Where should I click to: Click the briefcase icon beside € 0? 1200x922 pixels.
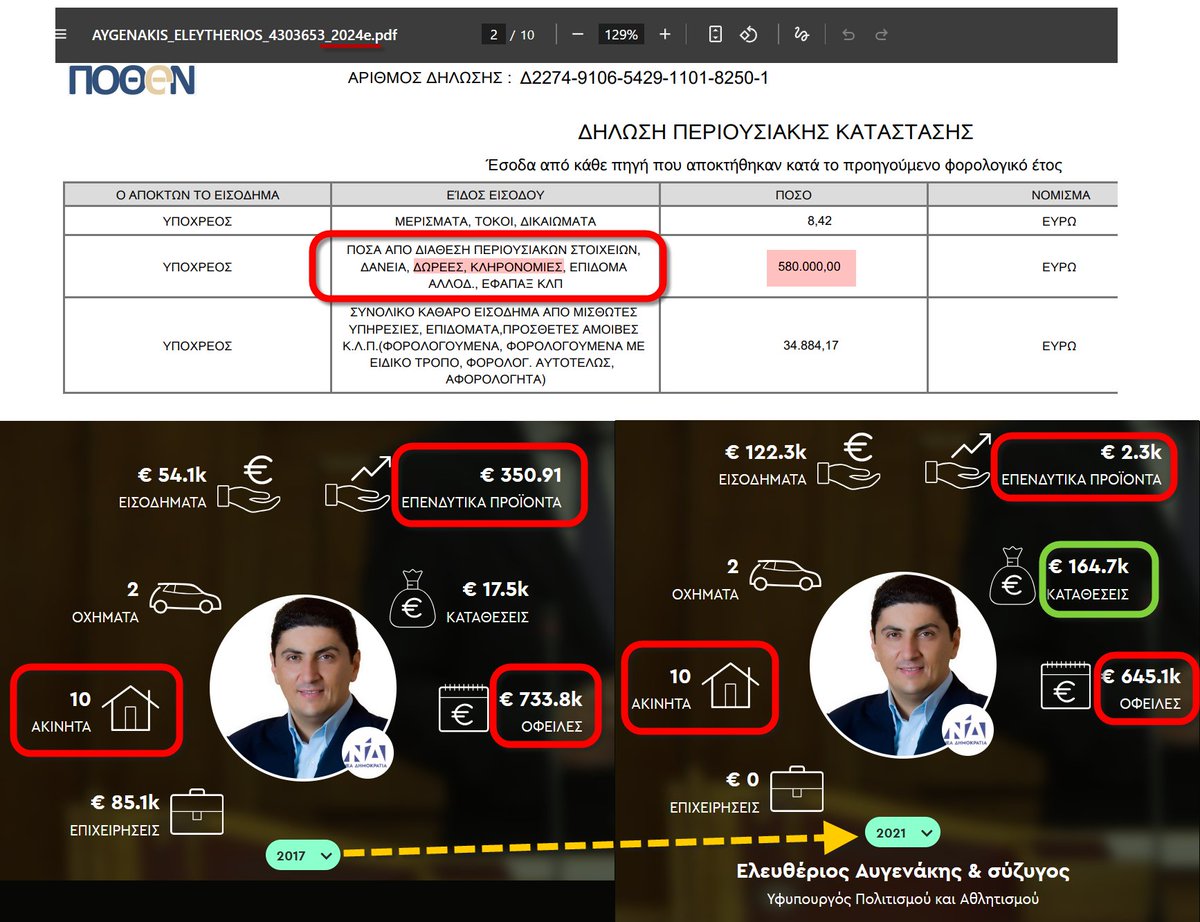coord(797,787)
